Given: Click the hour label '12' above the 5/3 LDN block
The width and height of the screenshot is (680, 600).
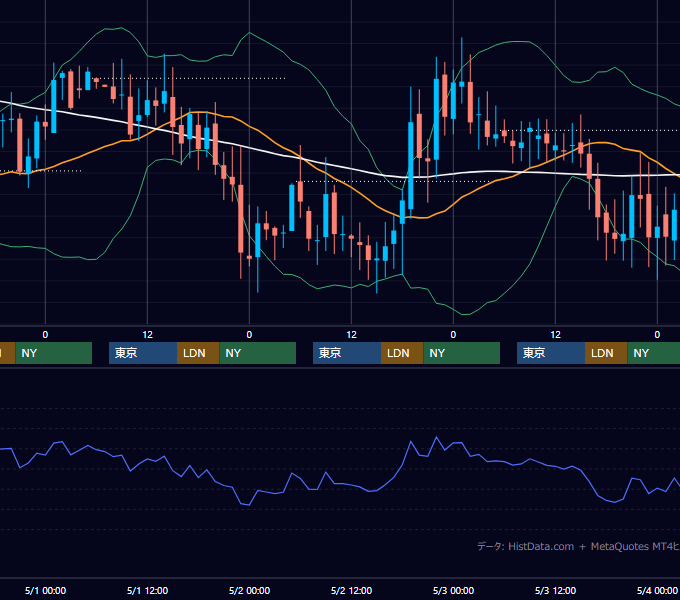Looking at the screenshot, I should point(555,334).
